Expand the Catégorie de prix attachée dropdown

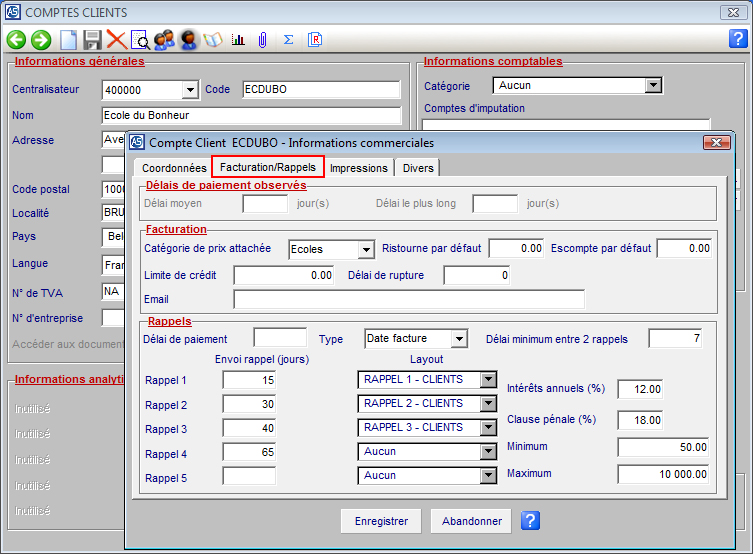point(365,249)
